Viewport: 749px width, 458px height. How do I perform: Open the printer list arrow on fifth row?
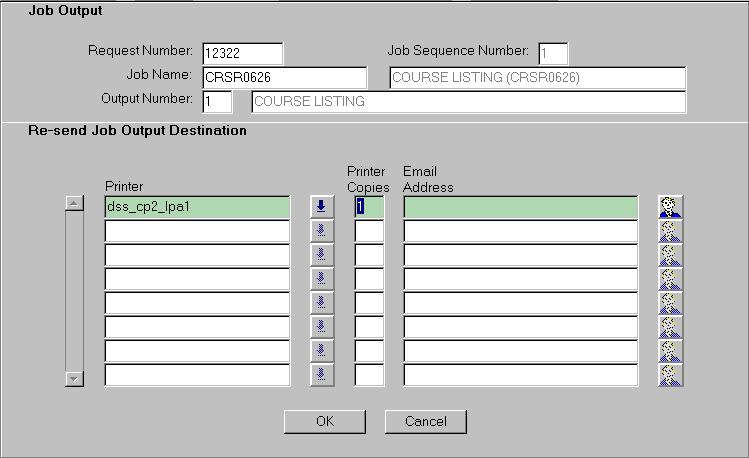(x=321, y=303)
